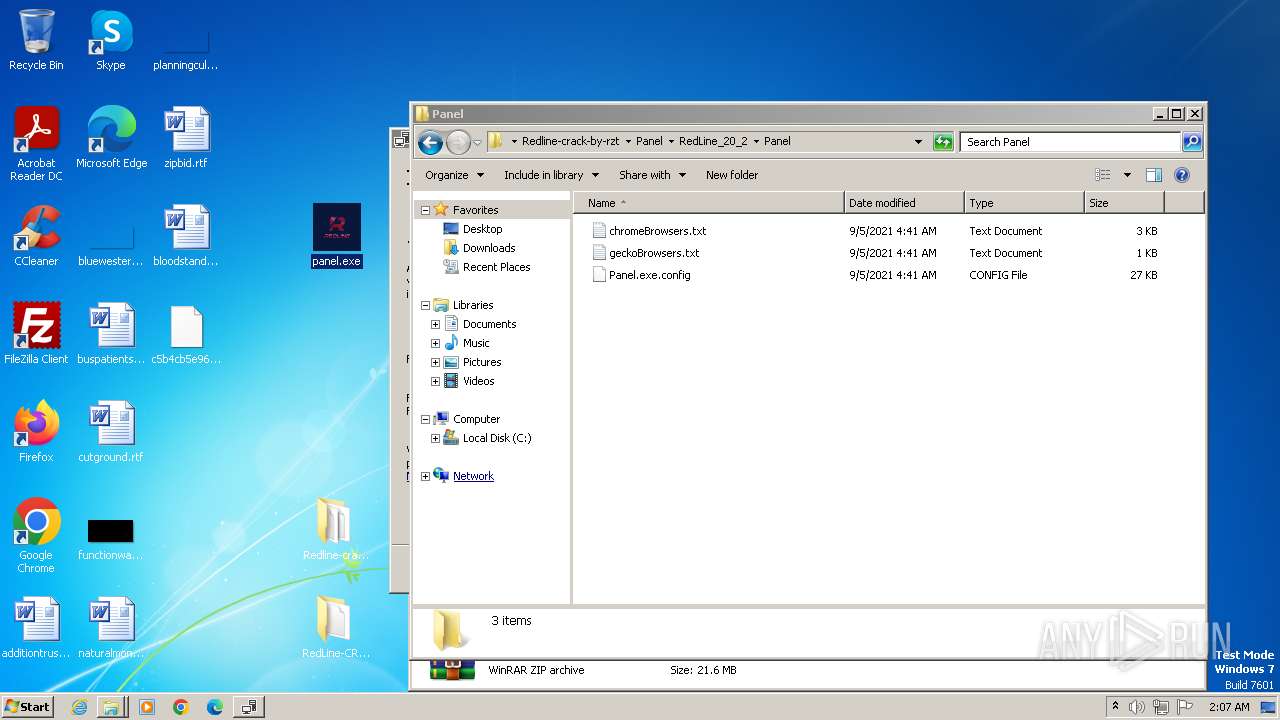Viewport: 1280px width, 720px height.
Task: Collapse the Libraries tree group
Action: tap(425, 305)
